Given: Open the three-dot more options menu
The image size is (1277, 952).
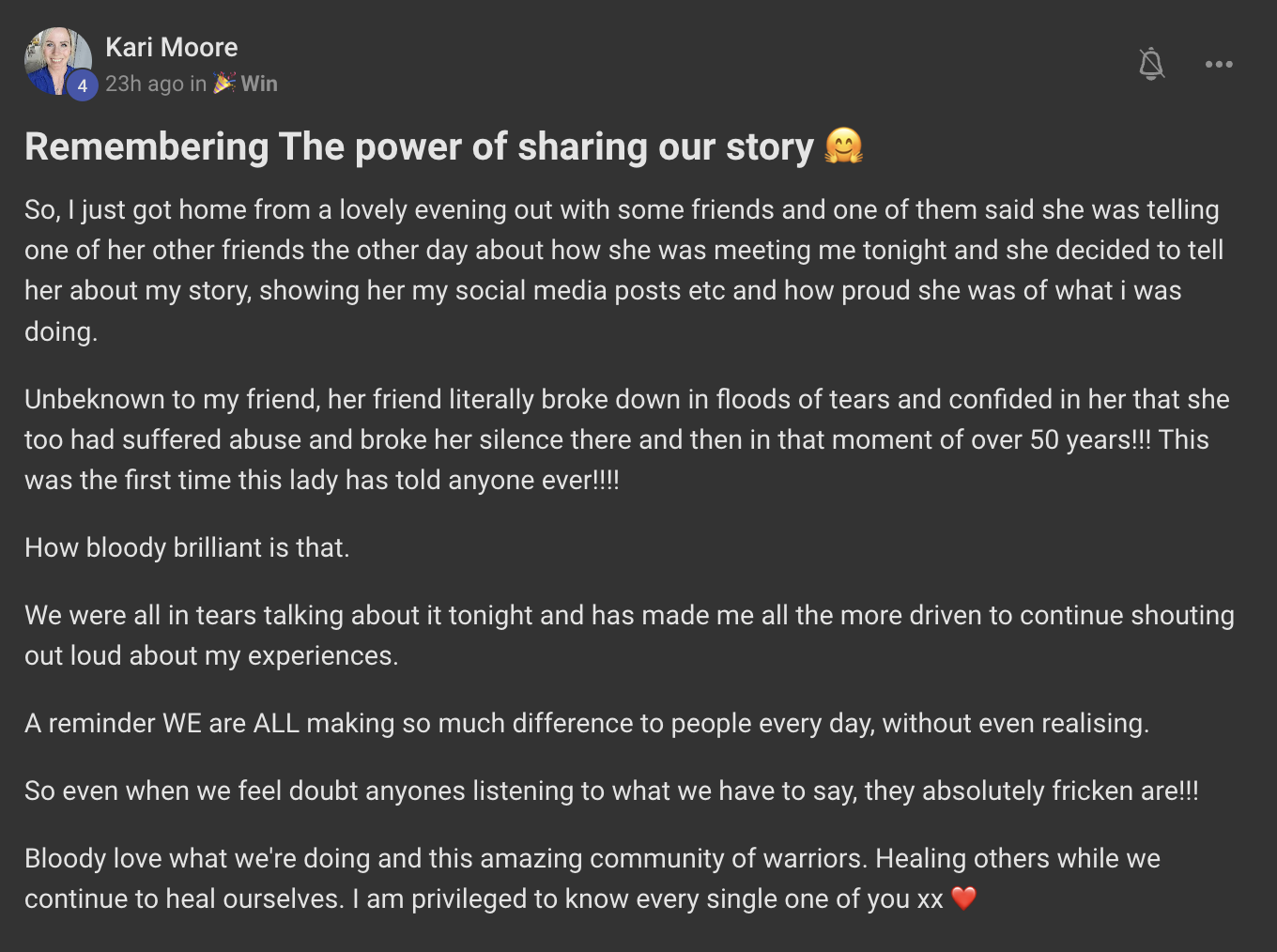Looking at the screenshot, I should pos(1219,64).
